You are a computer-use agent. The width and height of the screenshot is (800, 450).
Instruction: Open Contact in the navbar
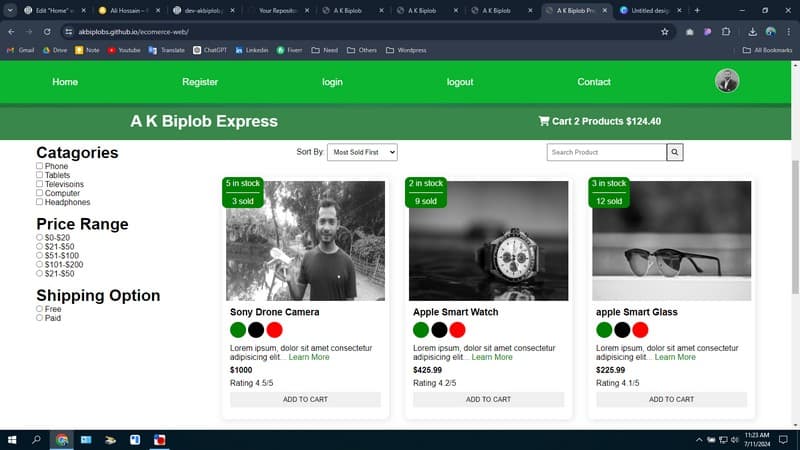click(594, 82)
